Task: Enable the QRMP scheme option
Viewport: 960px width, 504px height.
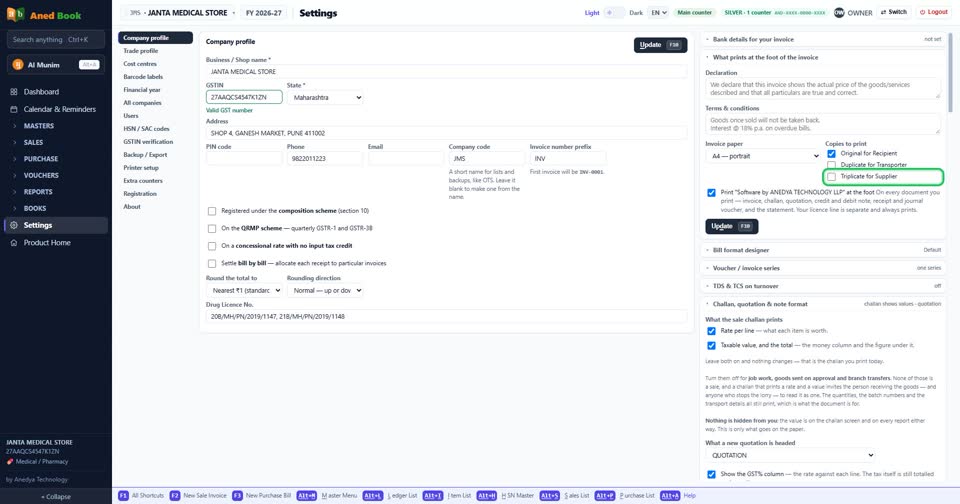Action: [212, 228]
